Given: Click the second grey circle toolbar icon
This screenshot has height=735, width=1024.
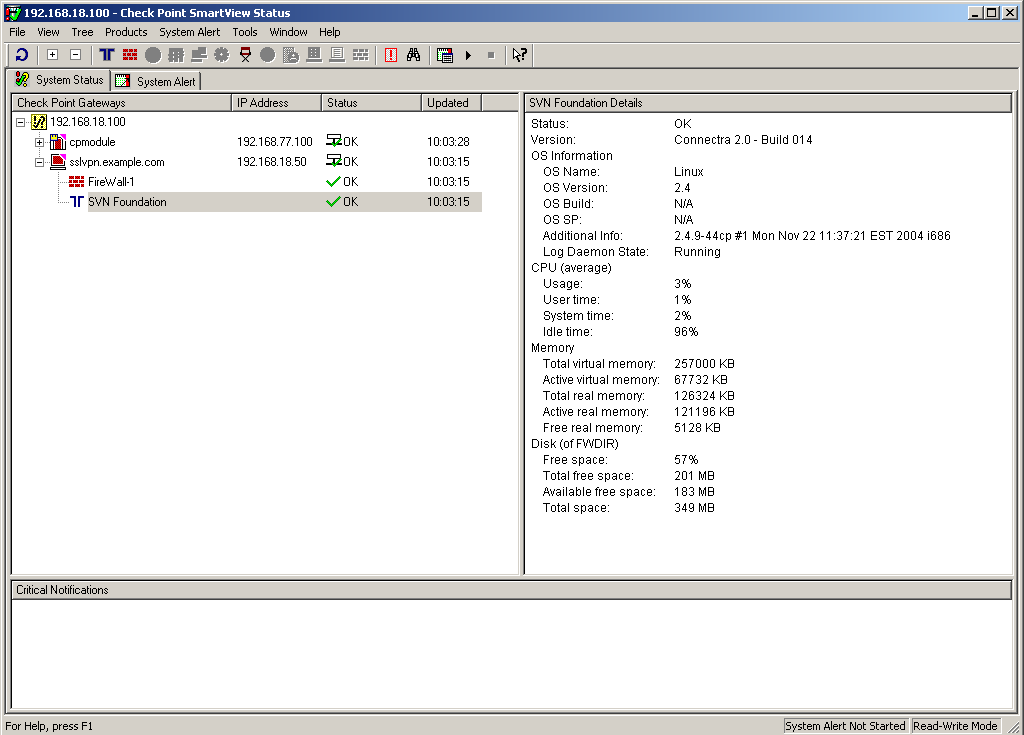Looking at the screenshot, I should tap(268, 55).
